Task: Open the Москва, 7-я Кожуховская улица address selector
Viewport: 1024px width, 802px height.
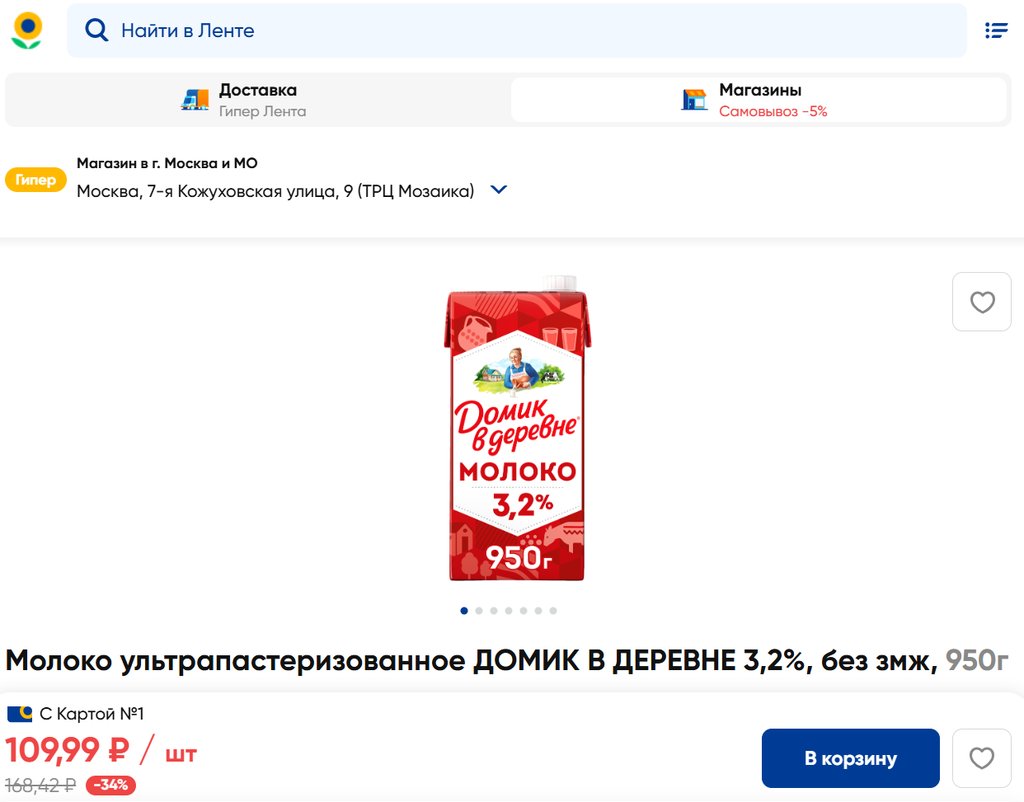Action: 275,191
